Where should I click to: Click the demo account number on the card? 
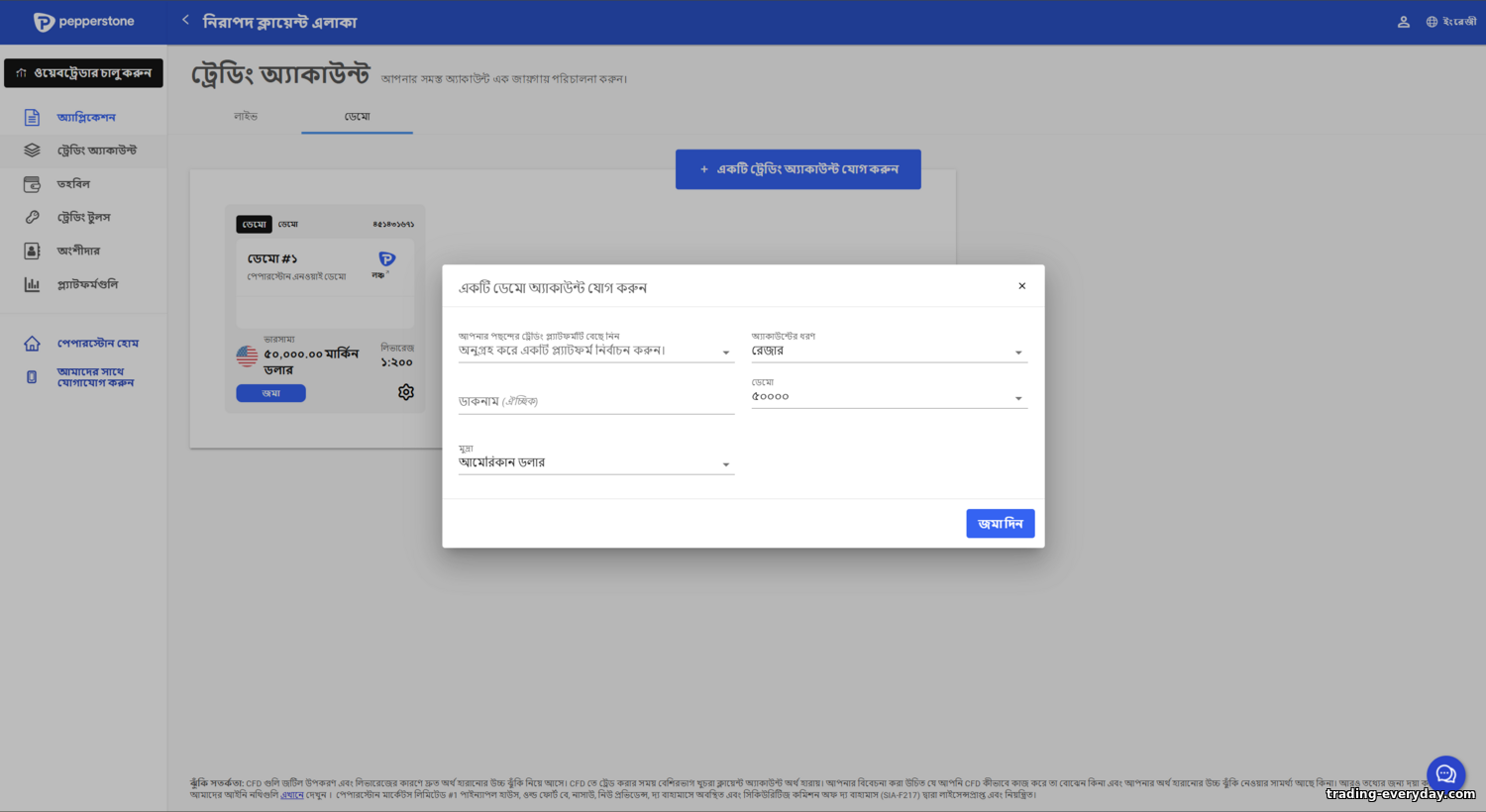pos(393,225)
